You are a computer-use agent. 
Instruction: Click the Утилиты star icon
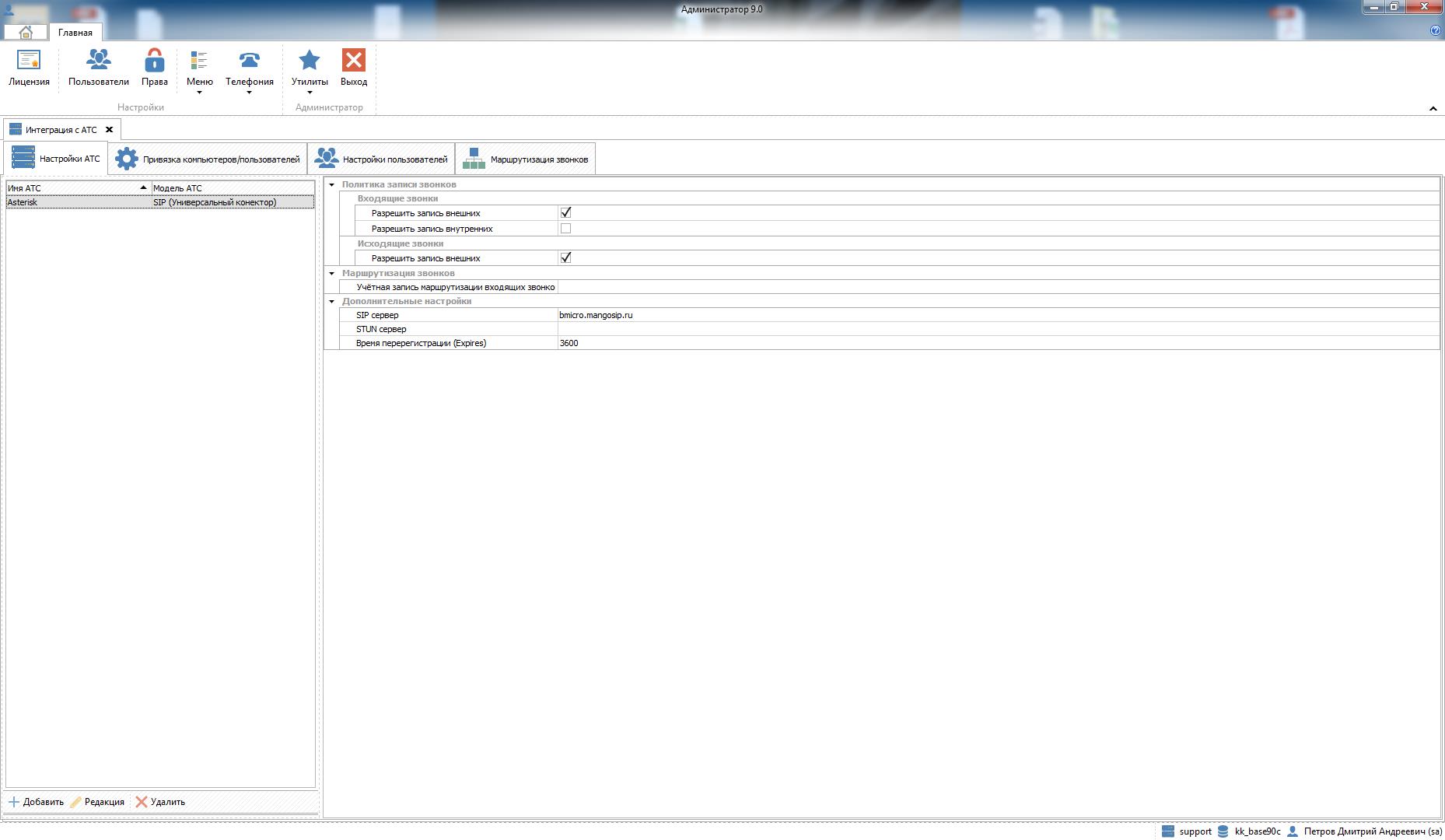(310, 61)
